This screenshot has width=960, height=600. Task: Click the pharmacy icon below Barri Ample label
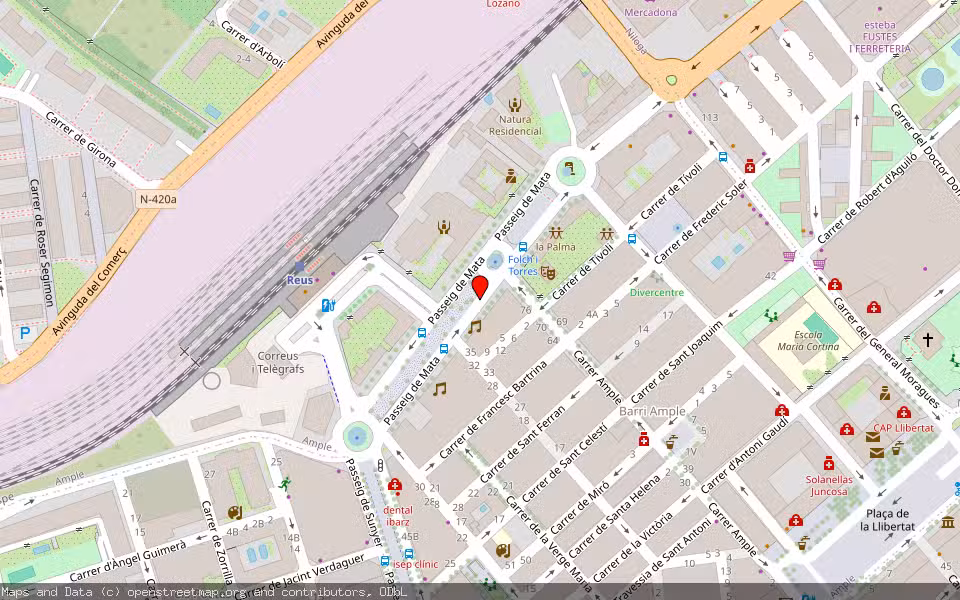click(x=643, y=440)
